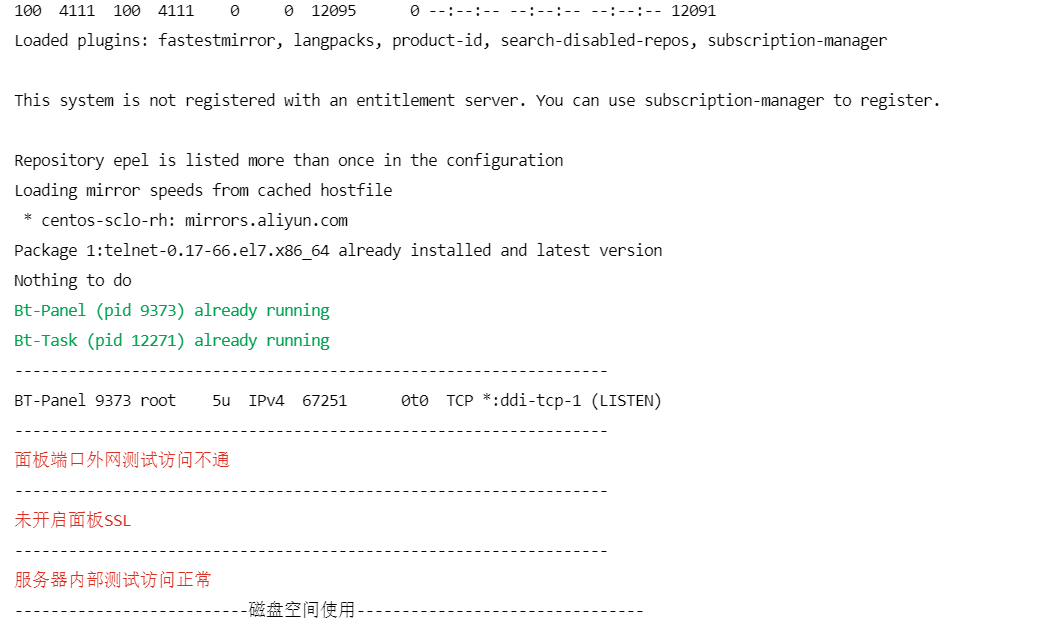Click the 磁盘空间使用 section header
Image resolution: width=1044 pixels, height=630 pixels.
pos(302,609)
